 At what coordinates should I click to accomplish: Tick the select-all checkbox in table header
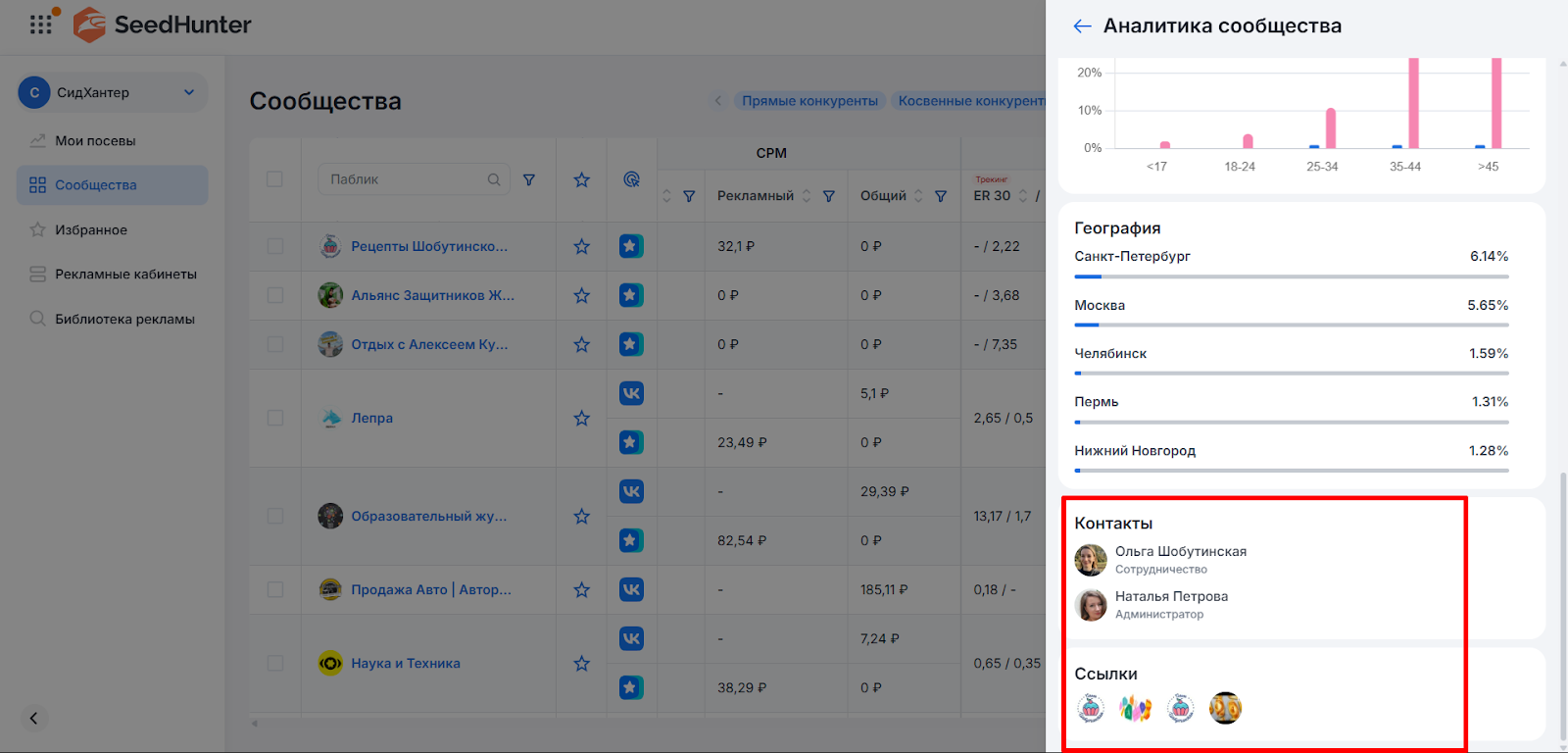pyautogui.click(x=274, y=179)
